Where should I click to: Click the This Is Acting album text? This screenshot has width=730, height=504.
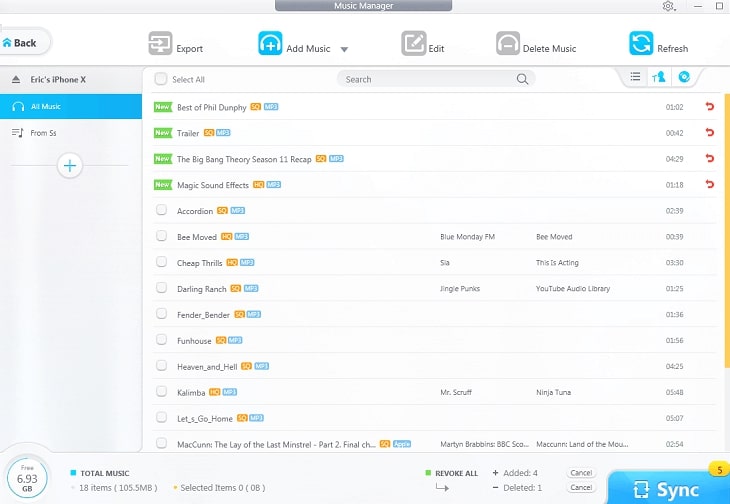click(557, 263)
